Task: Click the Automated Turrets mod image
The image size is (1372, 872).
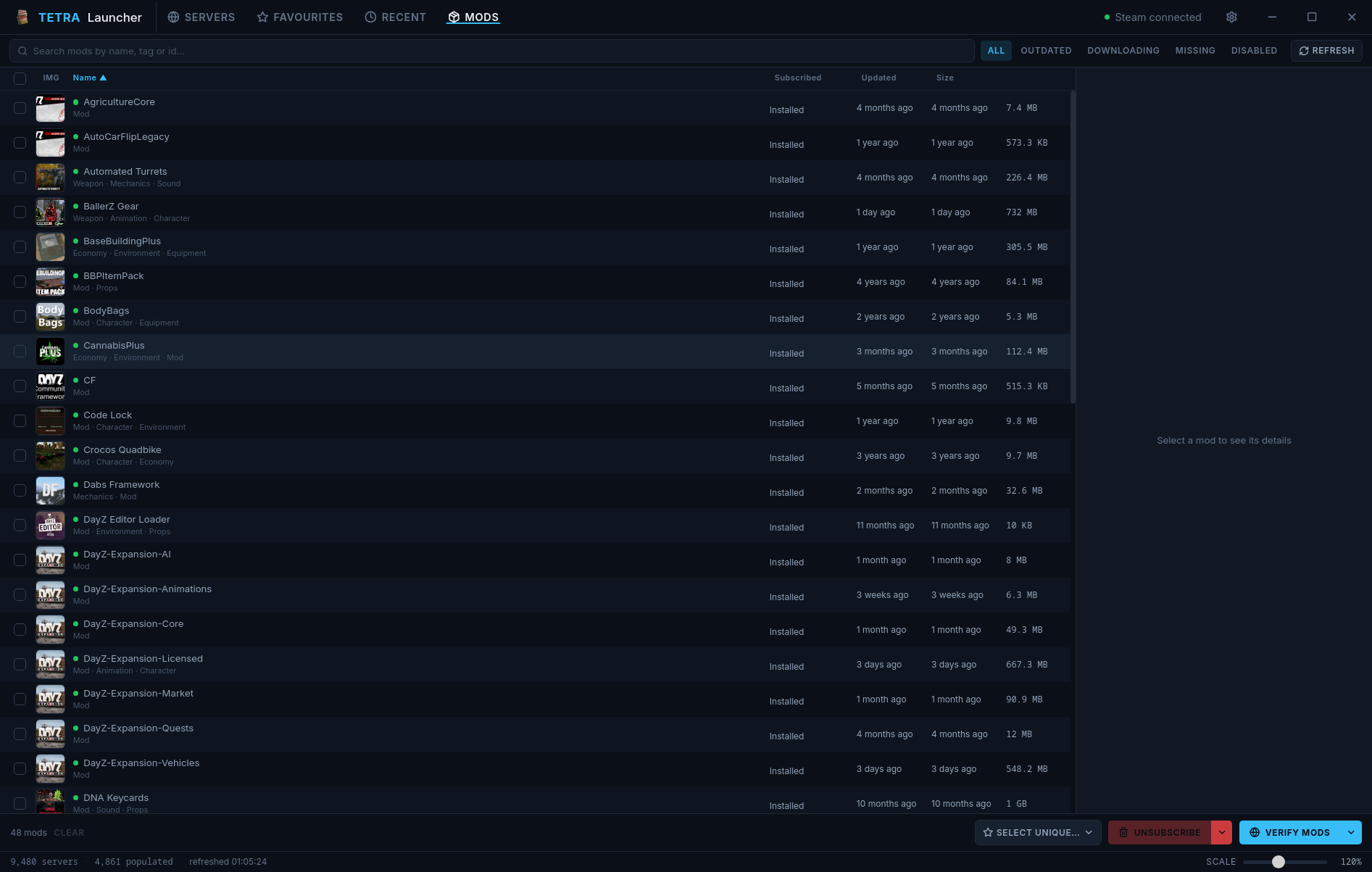Action: [x=51, y=178]
